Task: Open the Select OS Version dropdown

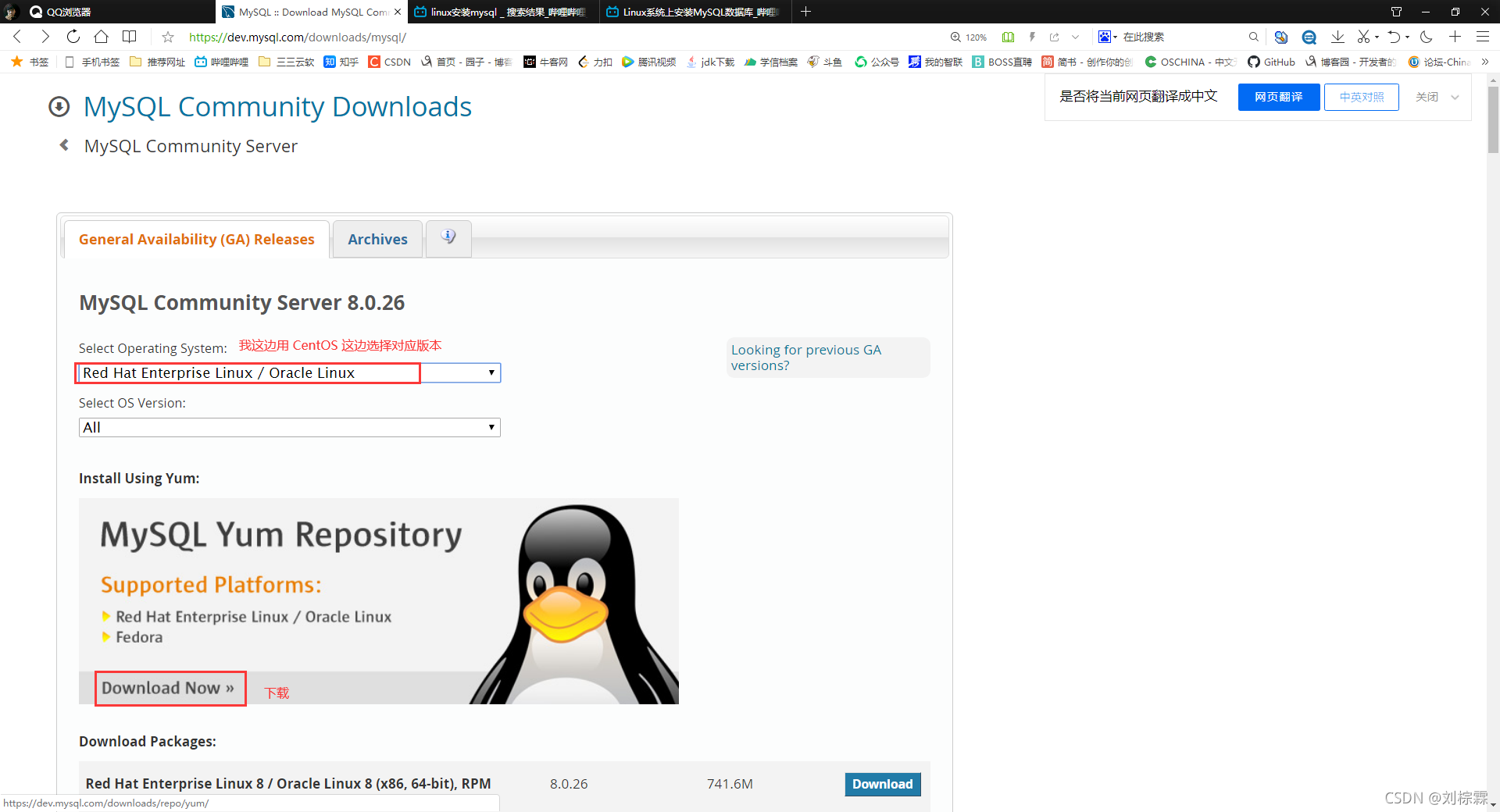Action: click(289, 427)
